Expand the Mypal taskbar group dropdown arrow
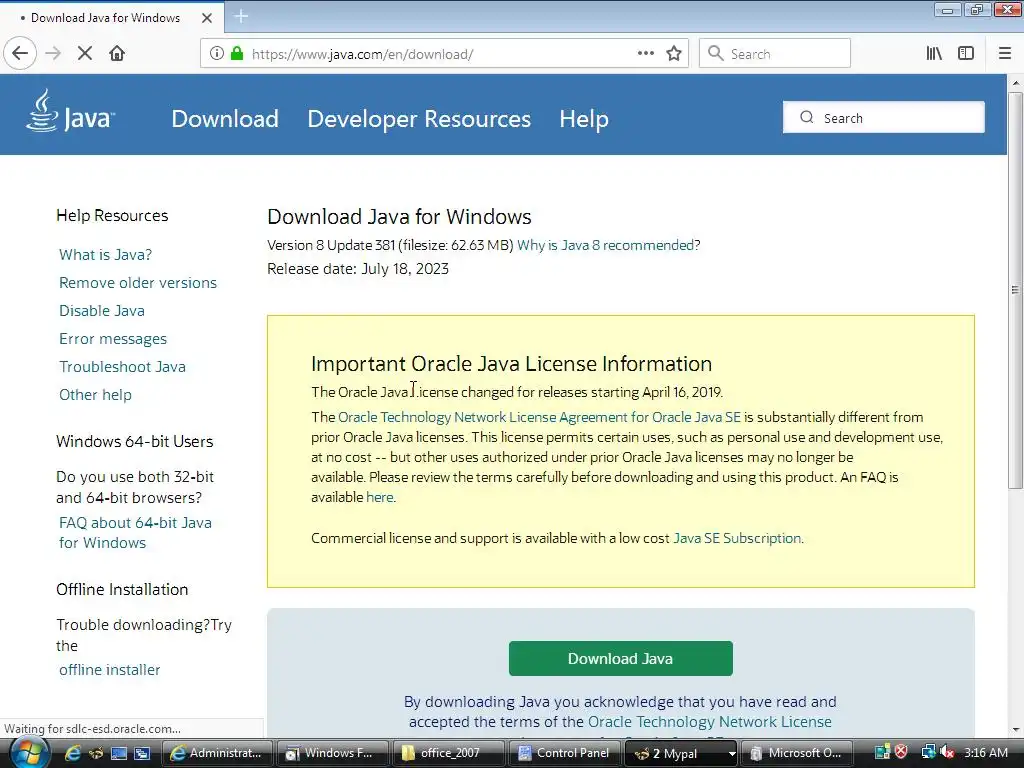Image resolution: width=1024 pixels, height=768 pixels. (x=732, y=754)
